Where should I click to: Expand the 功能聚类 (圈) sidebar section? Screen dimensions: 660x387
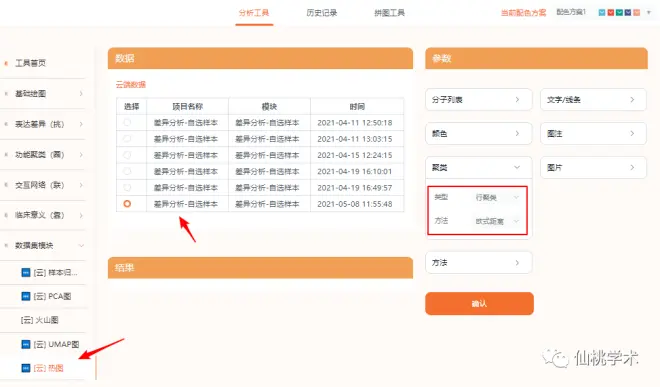[x=81, y=155]
